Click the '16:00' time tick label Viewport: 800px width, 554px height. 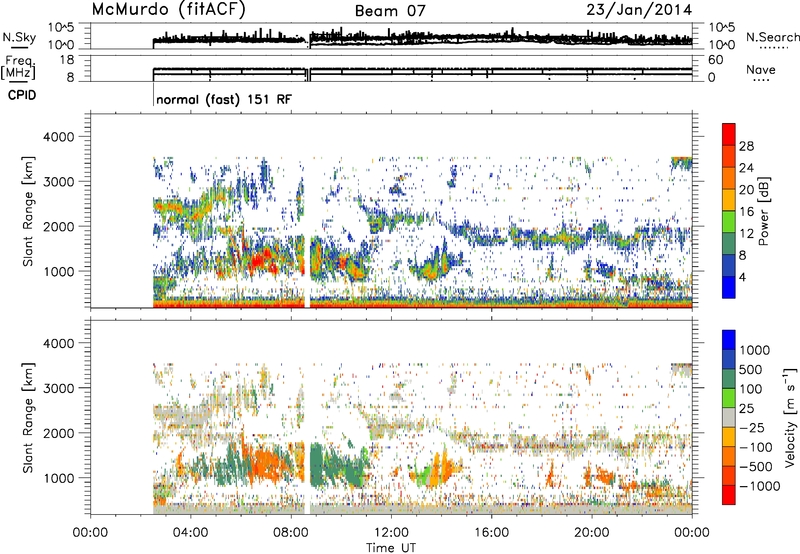click(491, 533)
